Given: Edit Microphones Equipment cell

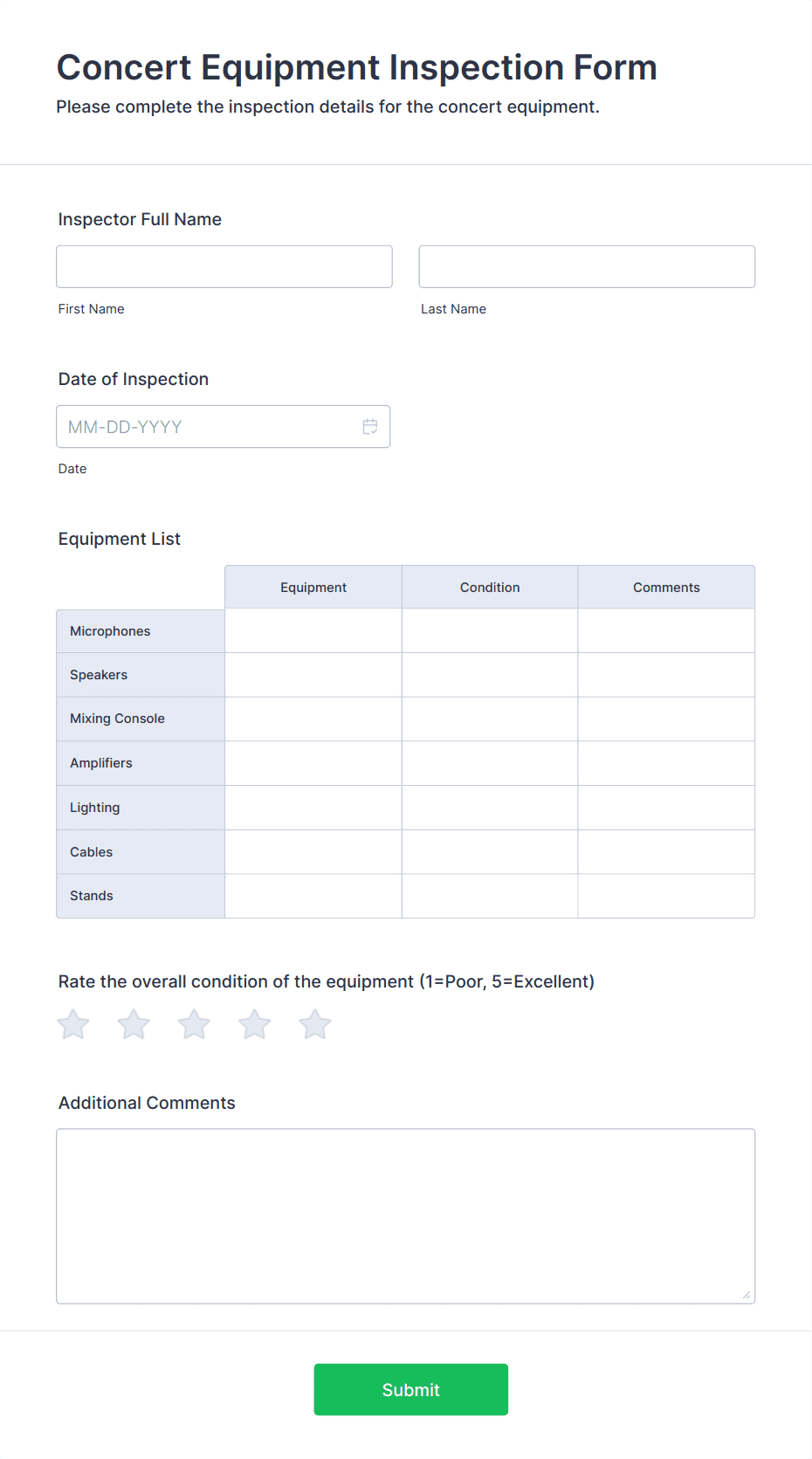Looking at the screenshot, I should [313, 630].
